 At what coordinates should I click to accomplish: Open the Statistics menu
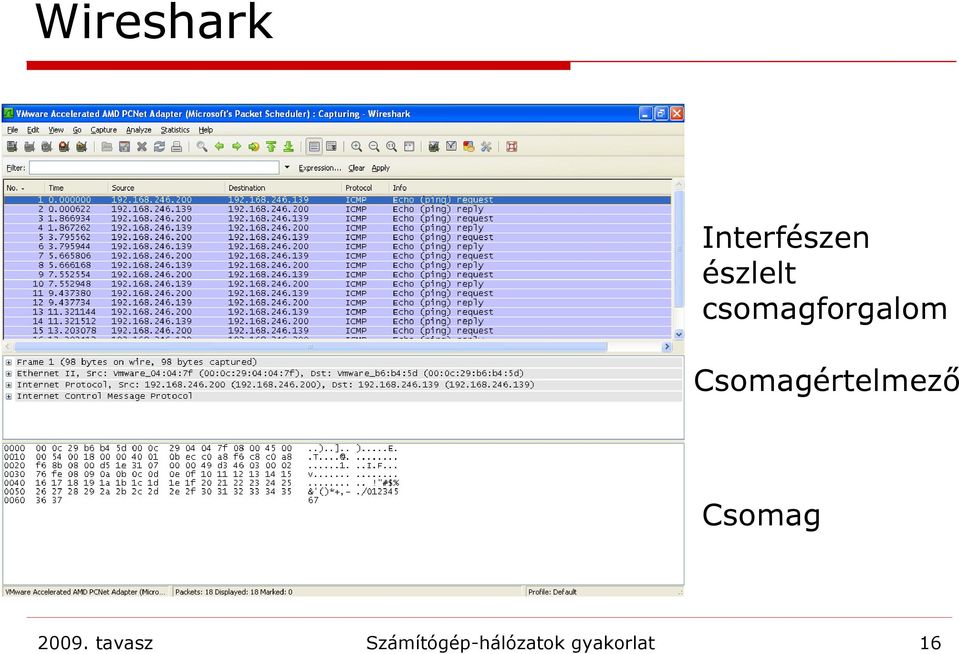tap(175, 130)
